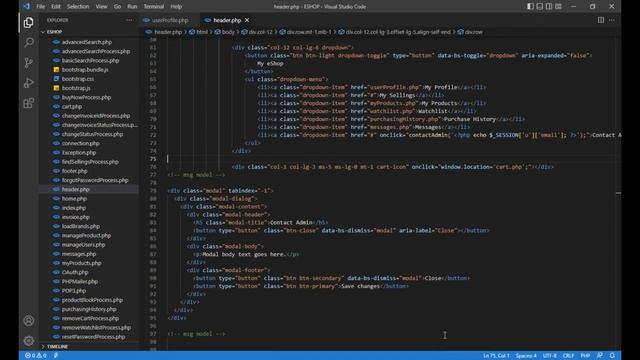Click html breadcrumb item

click(202, 32)
